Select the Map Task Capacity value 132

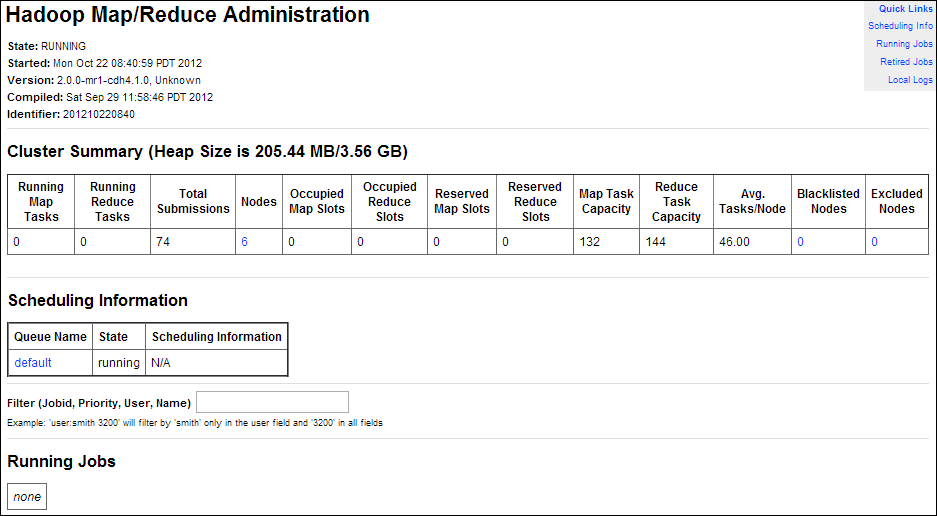point(590,242)
